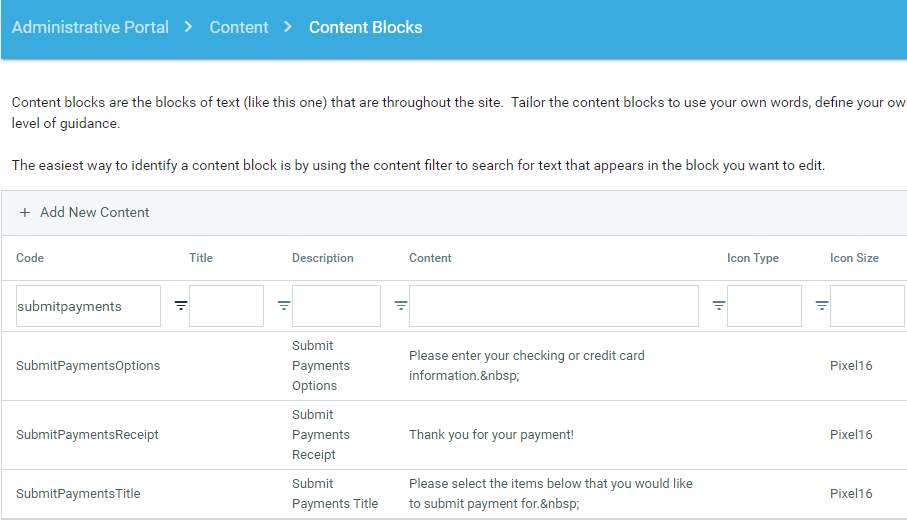Click the Title column filter icon
Image resolution: width=907 pixels, height=530 pixels.
(284, 306)
